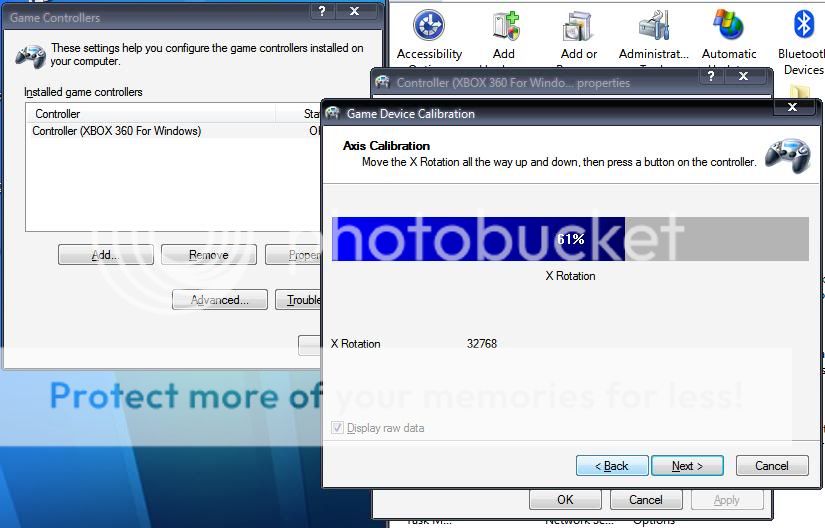Open the Add or Remove Programs icon

coord(578,34)
